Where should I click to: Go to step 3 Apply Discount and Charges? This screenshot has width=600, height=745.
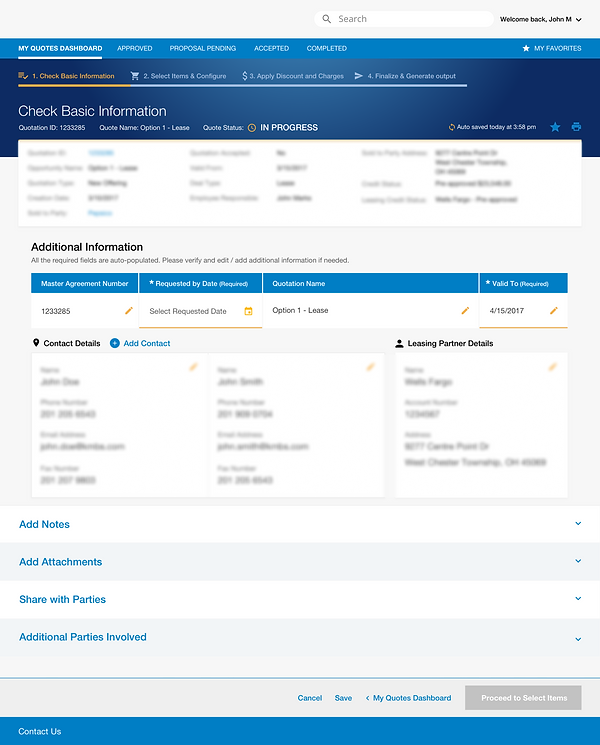293,76
